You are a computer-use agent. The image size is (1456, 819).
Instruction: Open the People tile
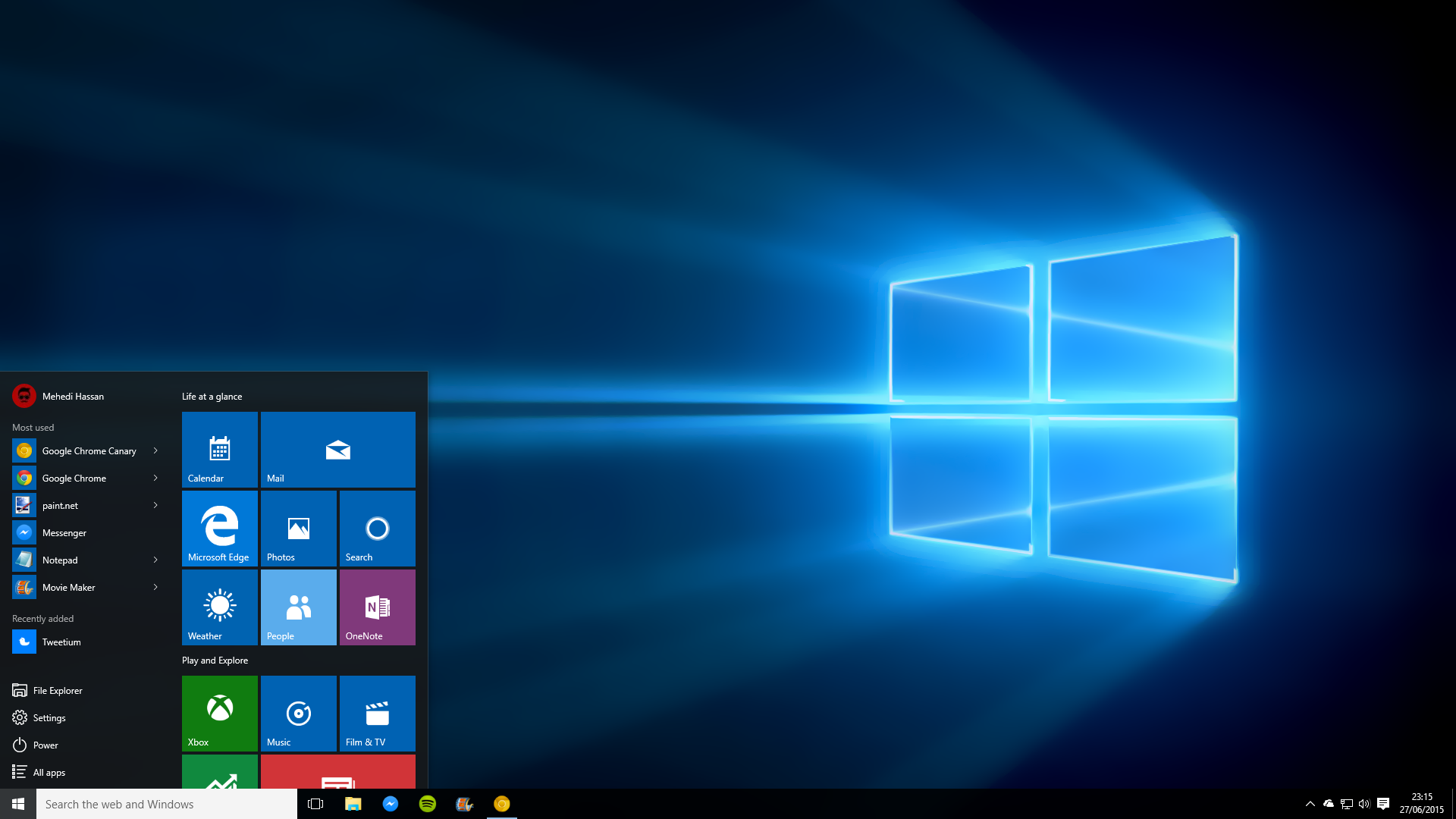[x=298, y=607]
